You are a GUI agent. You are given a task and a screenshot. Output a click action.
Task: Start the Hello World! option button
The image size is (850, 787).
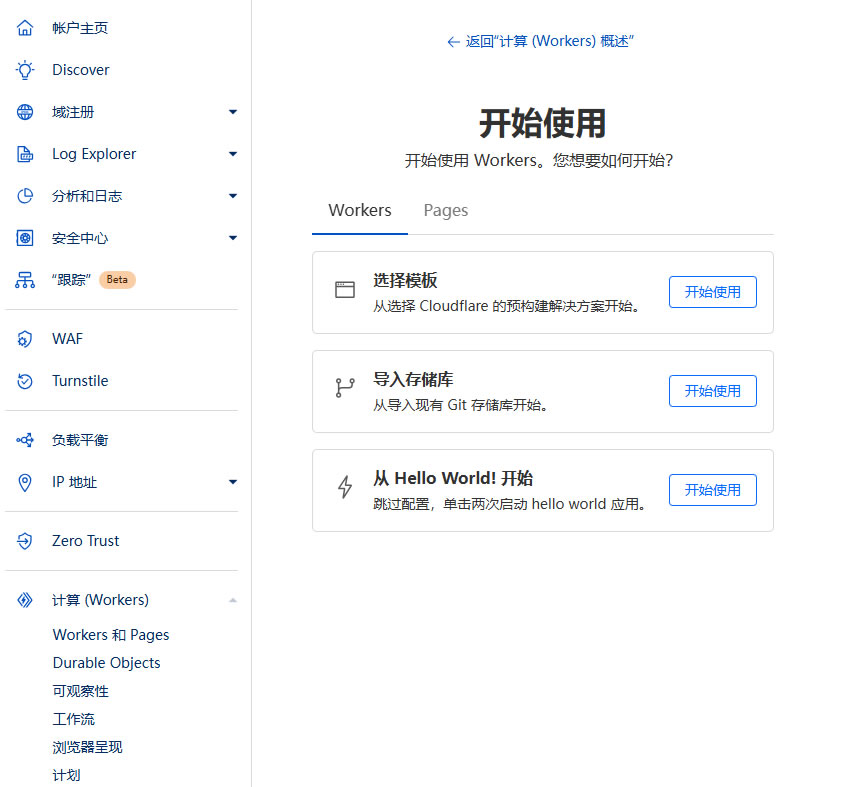[712, 490]
